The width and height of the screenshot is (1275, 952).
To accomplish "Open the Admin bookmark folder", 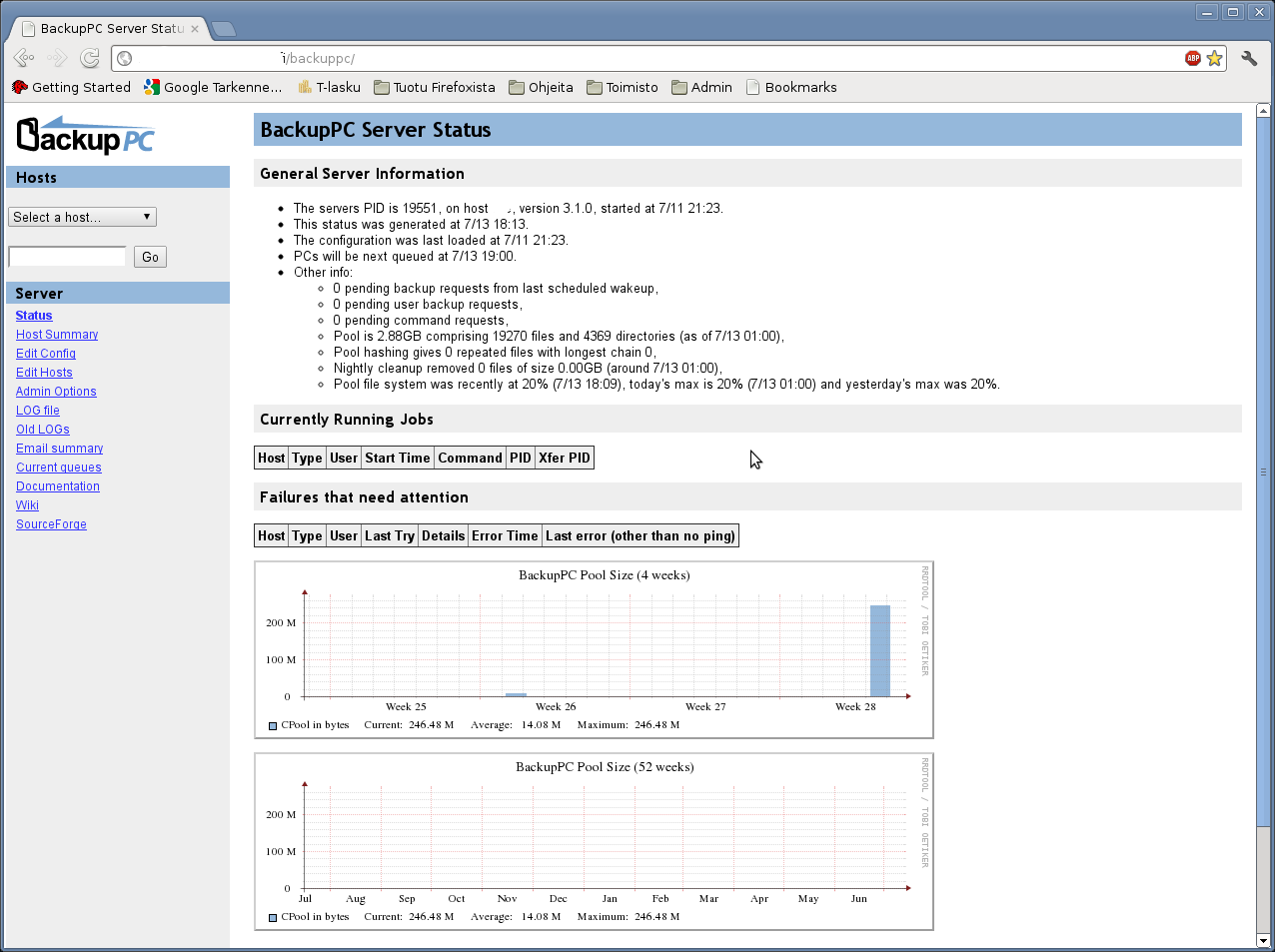I will coord(701,87).
